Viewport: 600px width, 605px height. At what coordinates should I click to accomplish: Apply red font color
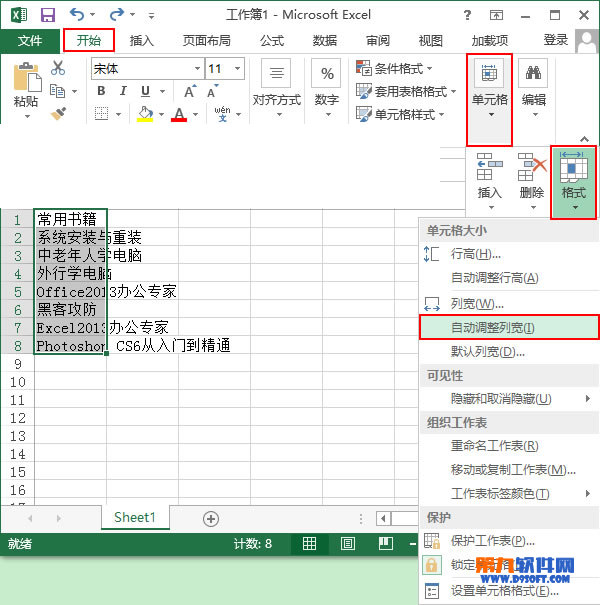coord(179,114)
